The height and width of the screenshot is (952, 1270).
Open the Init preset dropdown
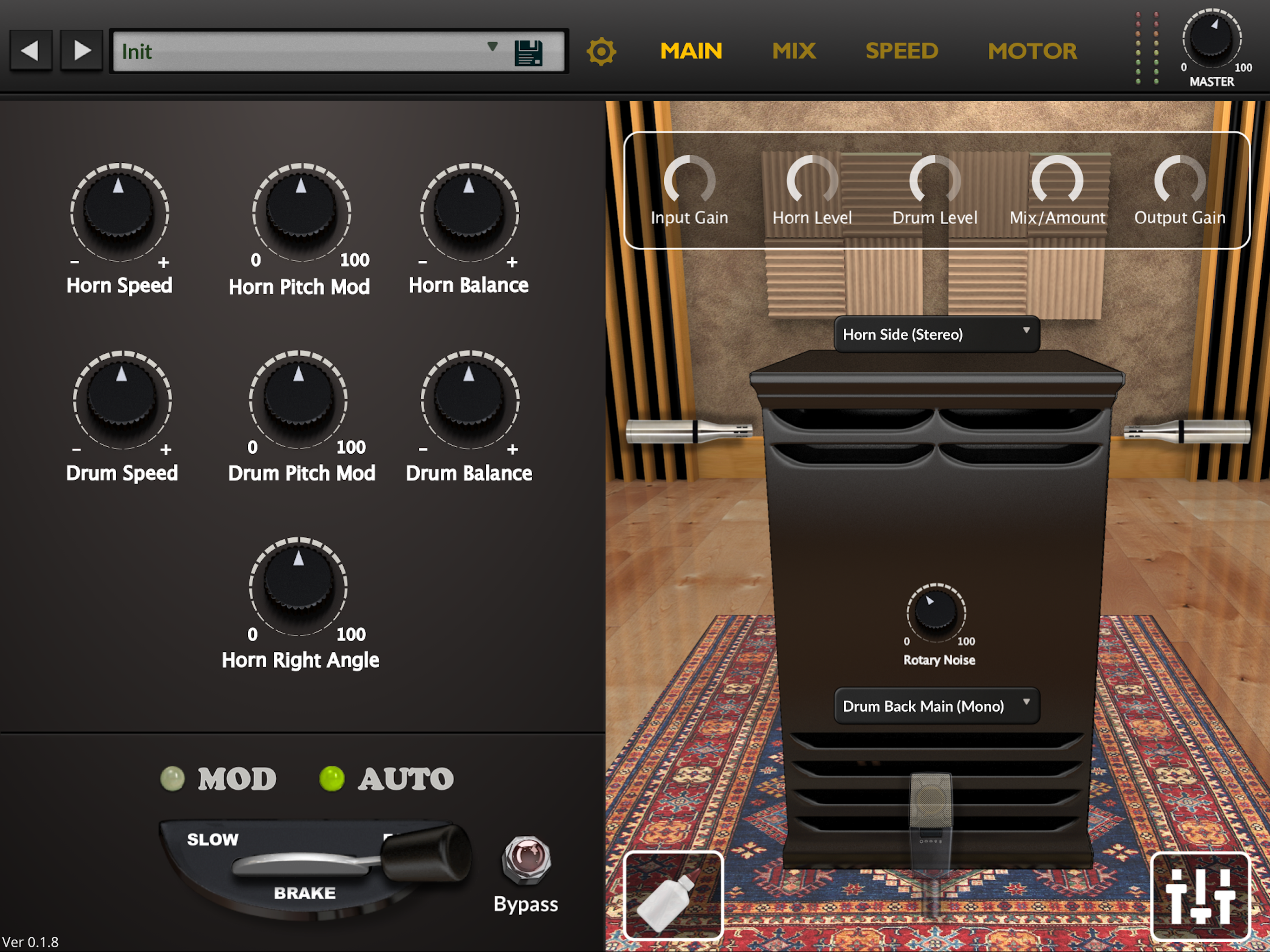point(339,52)
